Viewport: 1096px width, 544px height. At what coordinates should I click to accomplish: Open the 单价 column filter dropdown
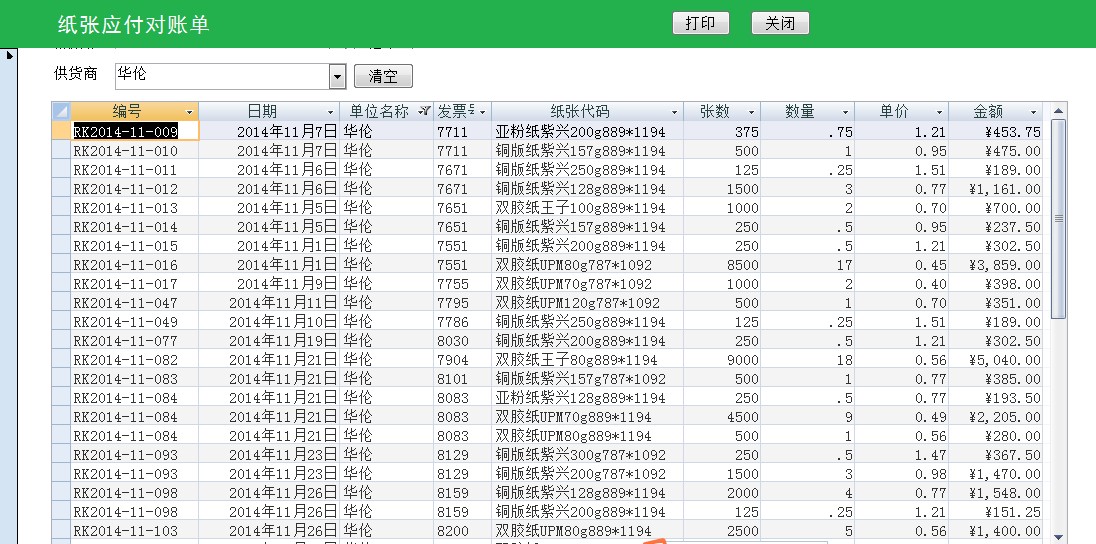point(939,112)
